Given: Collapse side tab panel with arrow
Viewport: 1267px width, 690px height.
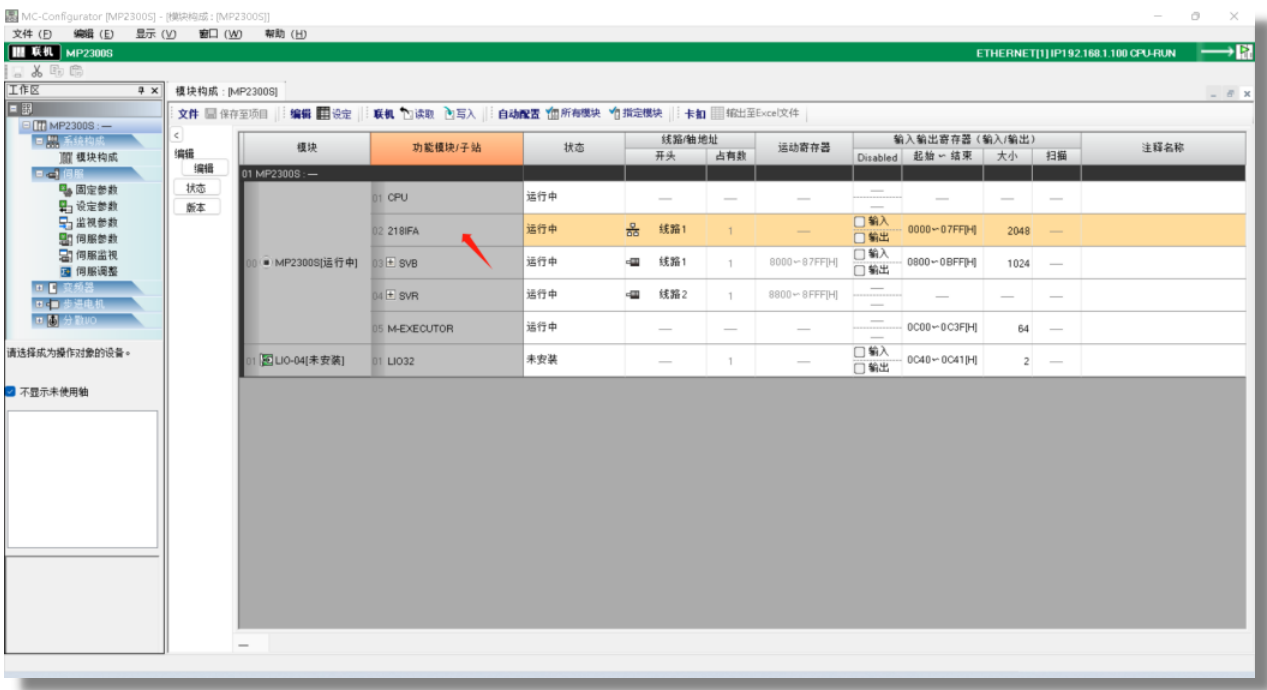Looking at the screenshot, I should (177, 135).
